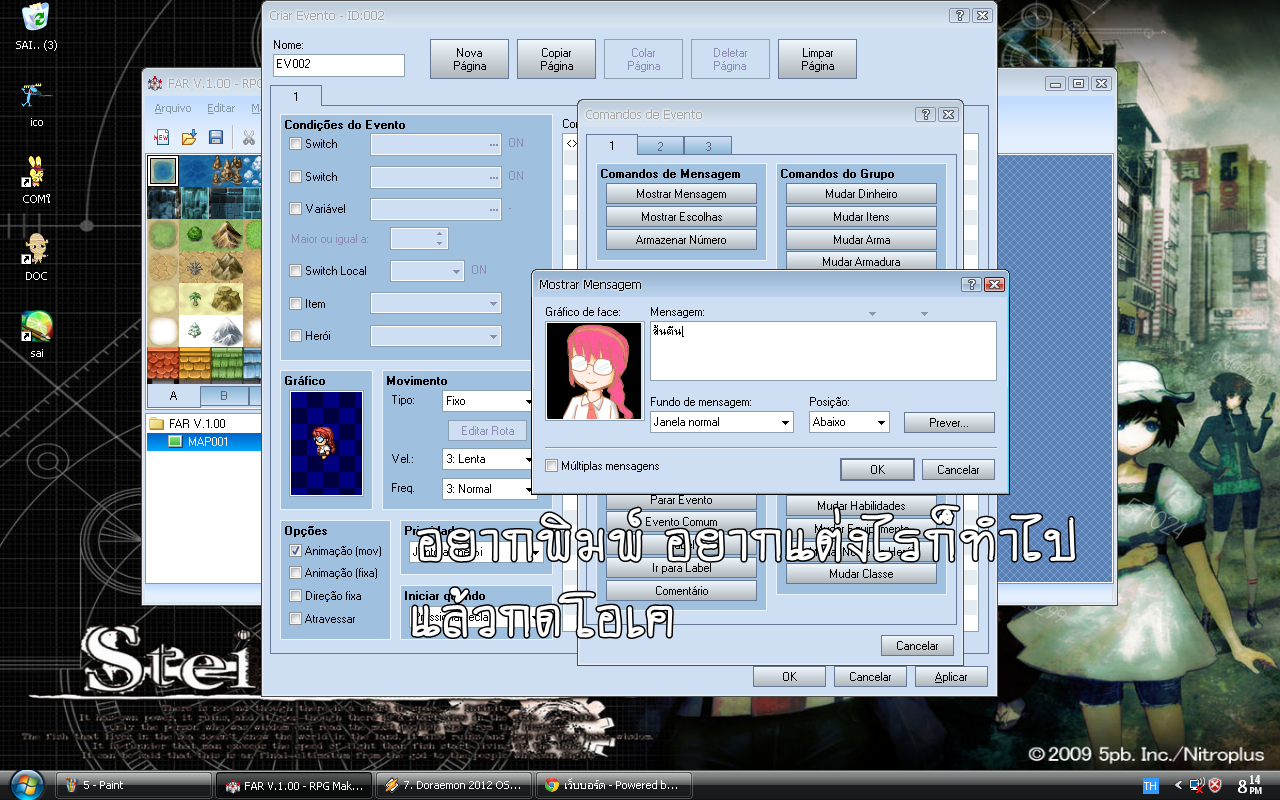This screenshot has width=1280, height=800.
Task: Select tileset tab A
Action: coord(173,396)
